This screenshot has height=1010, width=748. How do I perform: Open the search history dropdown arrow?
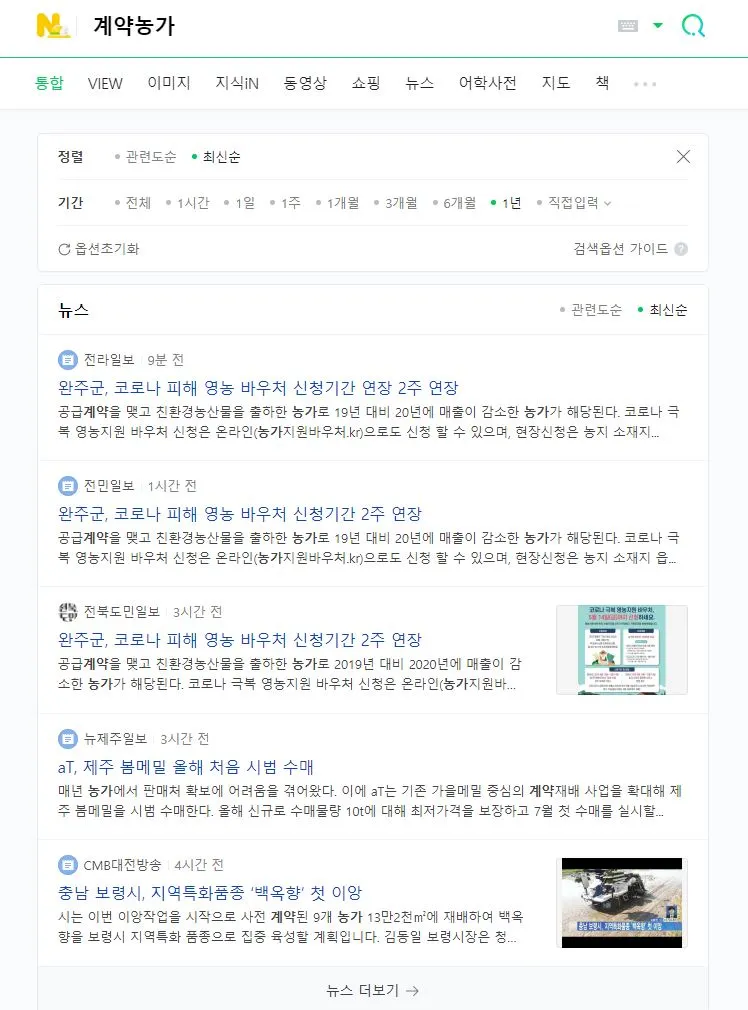(x=658, y=26)
